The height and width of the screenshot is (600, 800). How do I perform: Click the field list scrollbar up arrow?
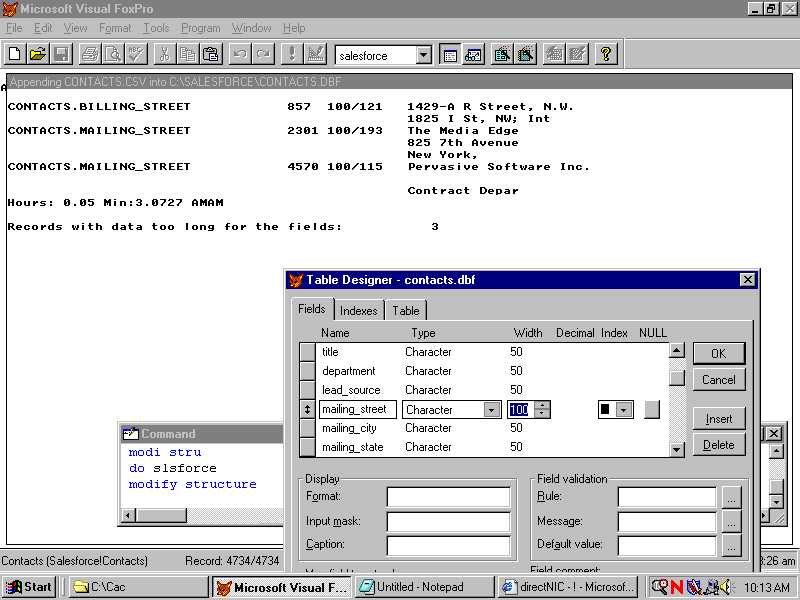pos(677,351)
